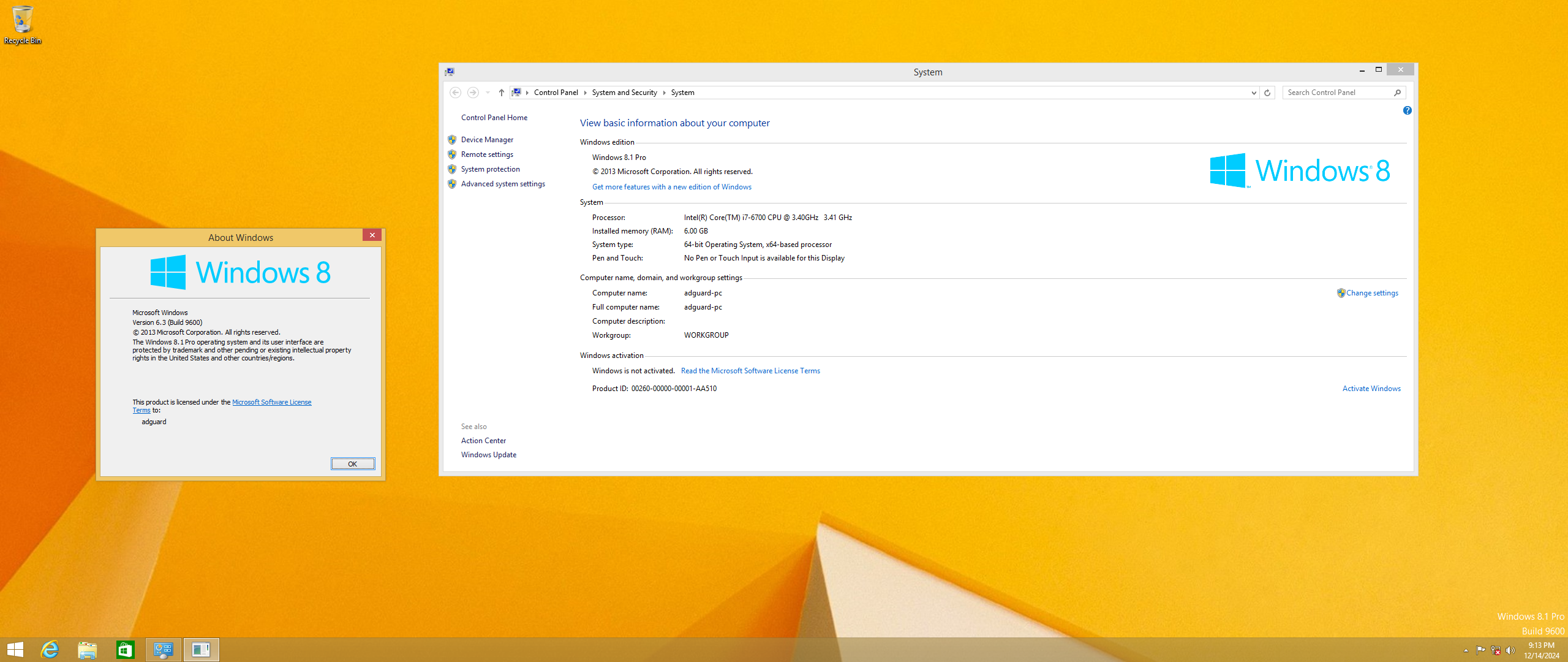Image resolution: width=1568 pixels, height=662 pixels.
Task: Open address bar history dropdown
Action: click(x=1253, y=93)
